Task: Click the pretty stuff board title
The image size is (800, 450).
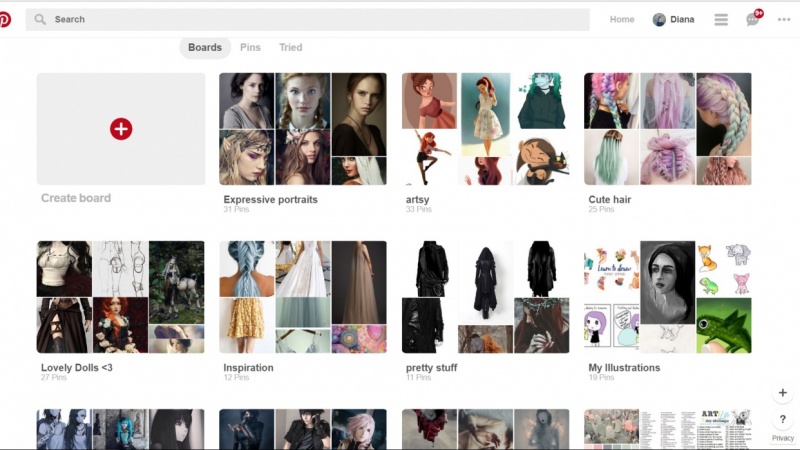Action: 432,367
